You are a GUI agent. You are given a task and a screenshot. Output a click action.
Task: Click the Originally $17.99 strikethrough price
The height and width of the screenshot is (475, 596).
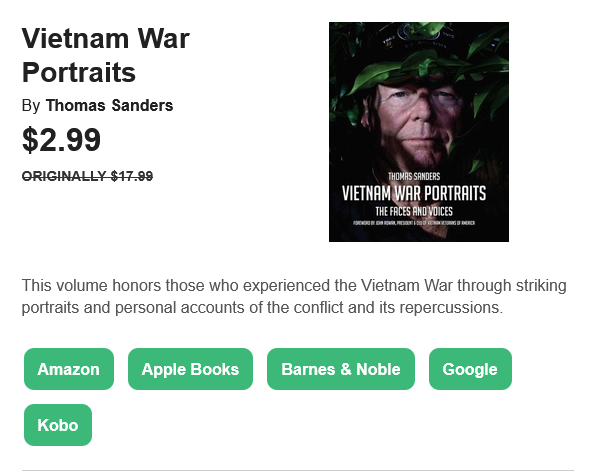pyautogui.click(x=87, y=176)
